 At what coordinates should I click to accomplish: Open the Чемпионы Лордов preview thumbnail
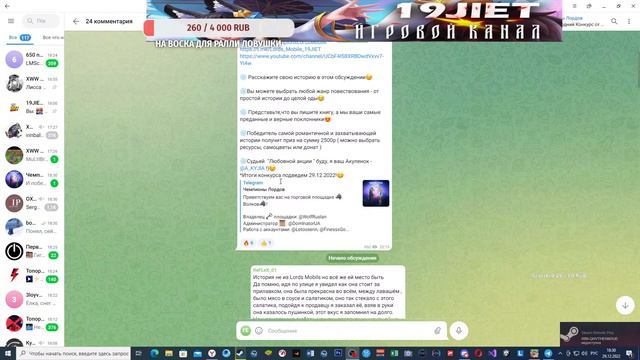tap(376, 193)
